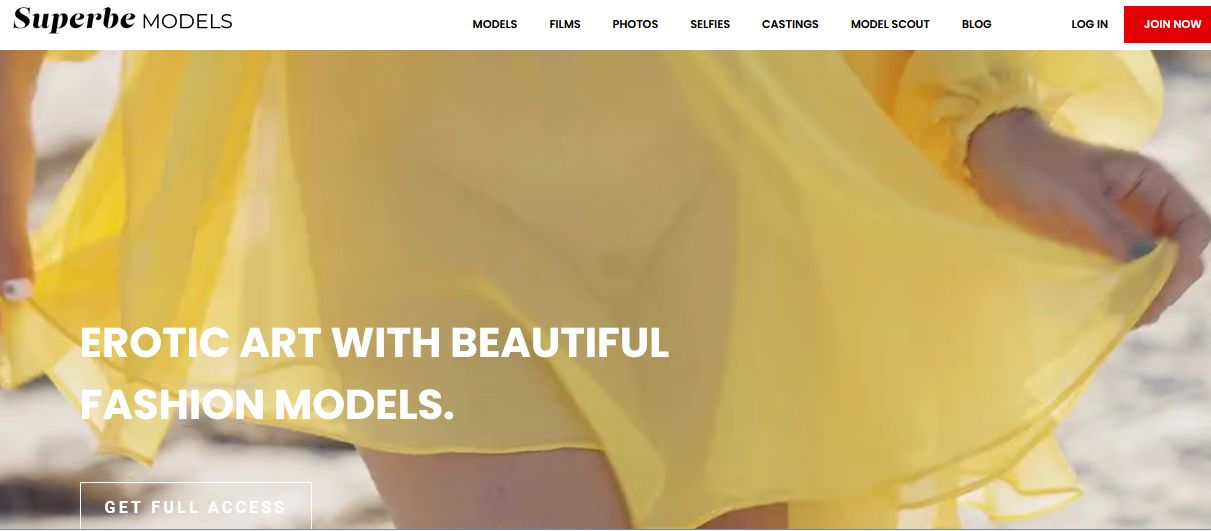Click the "EROTIC ART WITH BEAUTIFUL" headline line
Viewport: 1211px width, 531px height.
click(374, 343)
